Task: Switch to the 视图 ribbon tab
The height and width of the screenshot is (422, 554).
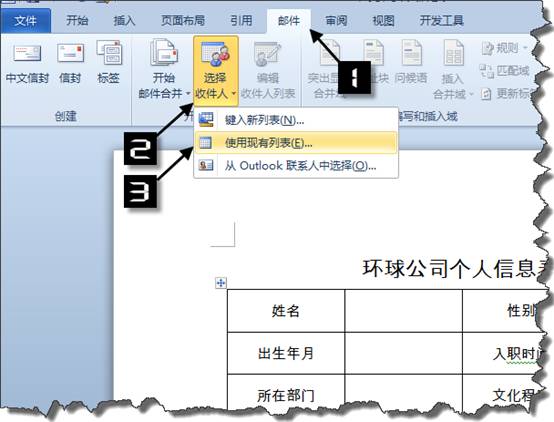Action: (x=383, y=20)
